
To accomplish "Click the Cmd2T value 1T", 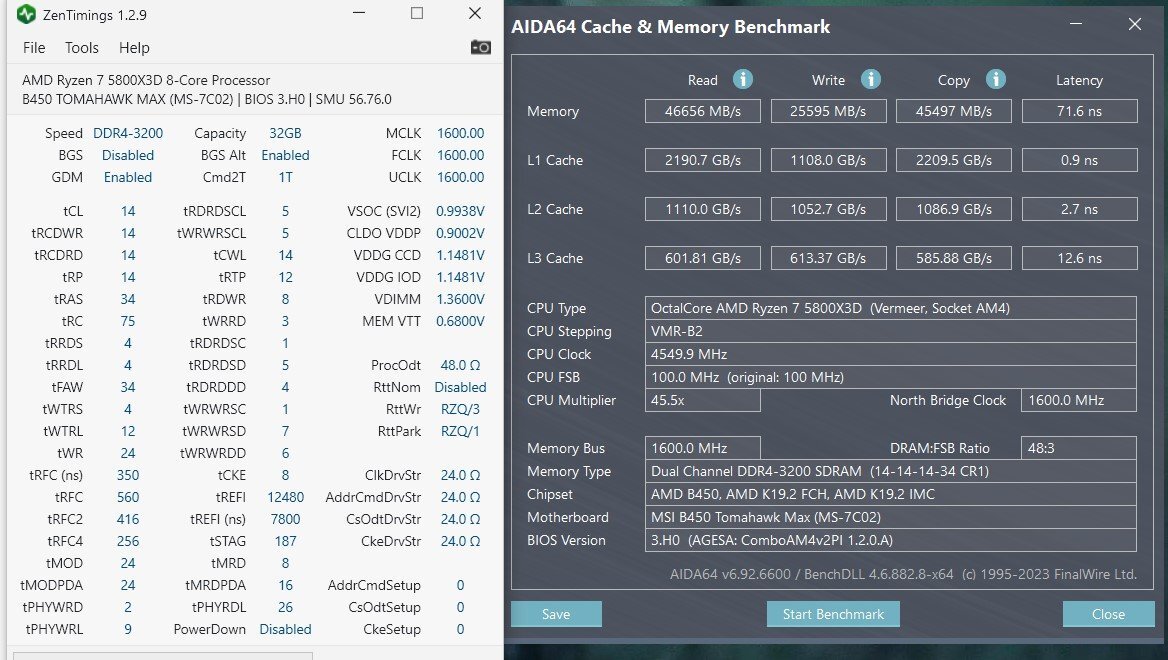I will tap(285, 177).
